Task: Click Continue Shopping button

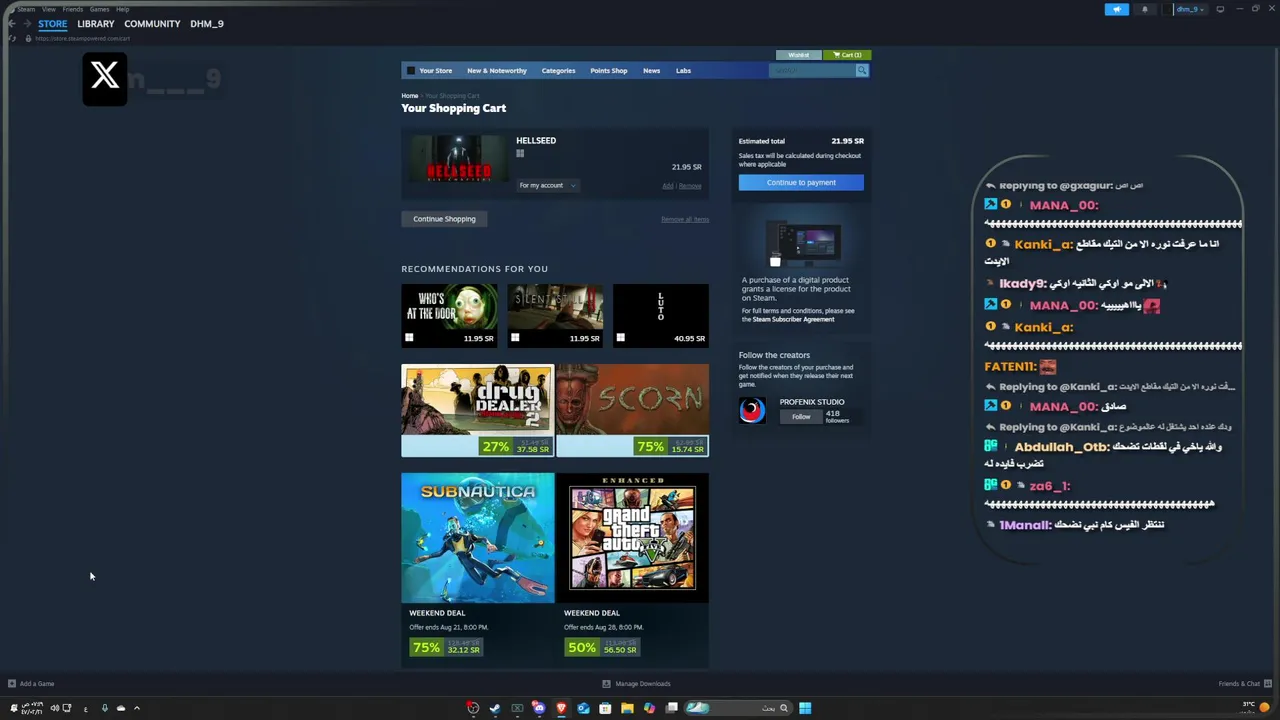Action: click(x=444, y=219)
